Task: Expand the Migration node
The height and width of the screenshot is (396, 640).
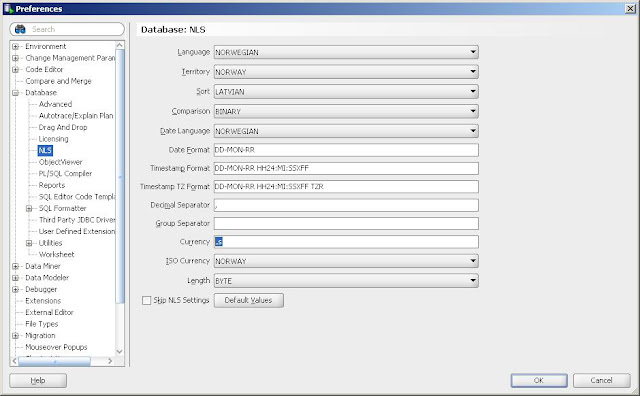Action: (15, 336)
